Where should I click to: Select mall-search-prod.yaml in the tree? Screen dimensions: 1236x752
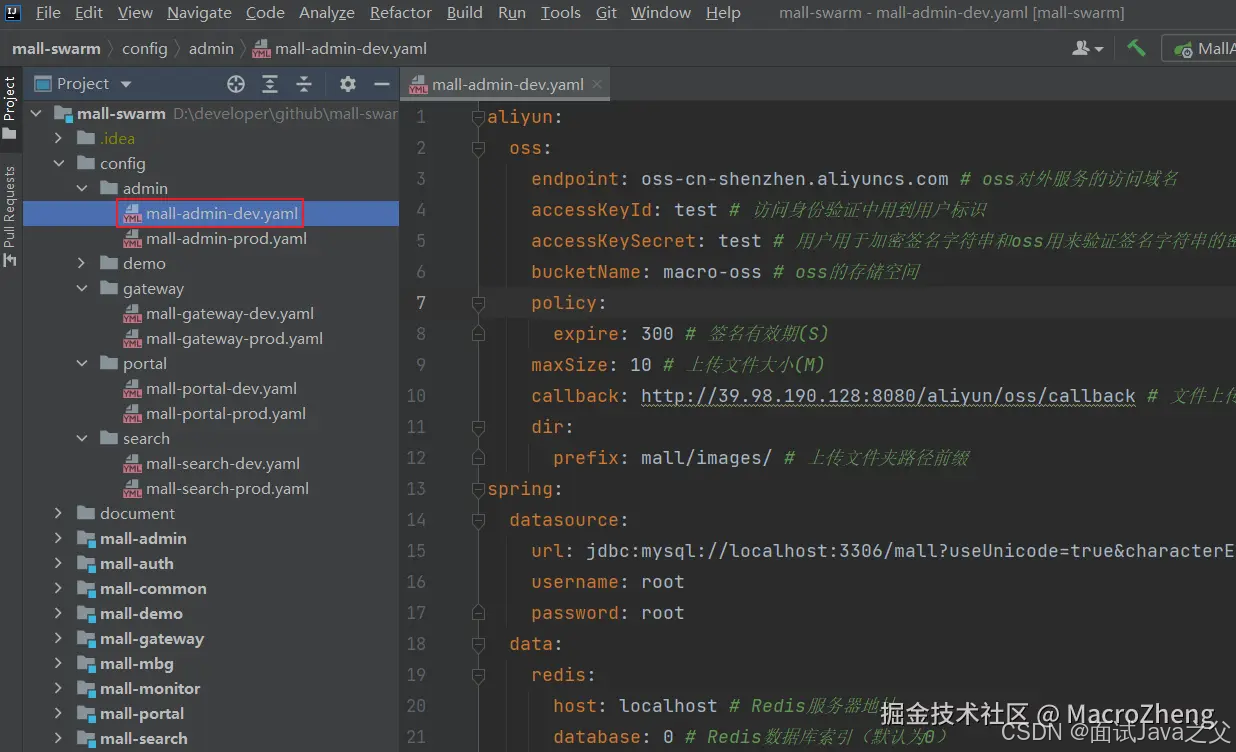[x=227, y=488]
